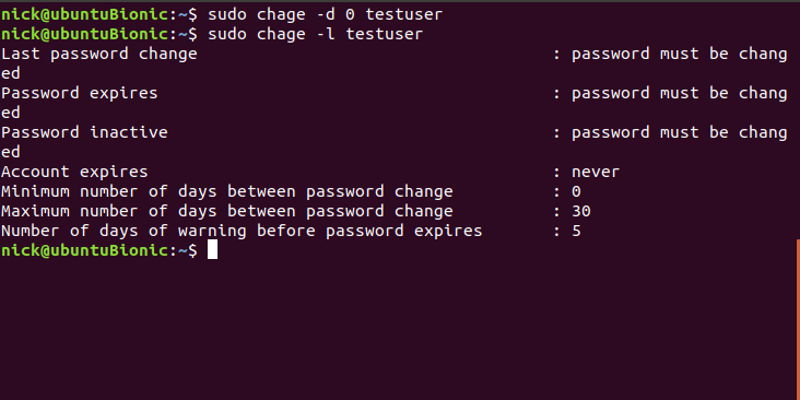
Task: Click the minimum days value "0"
Action: pyautogui.click(x=576, y=191)
